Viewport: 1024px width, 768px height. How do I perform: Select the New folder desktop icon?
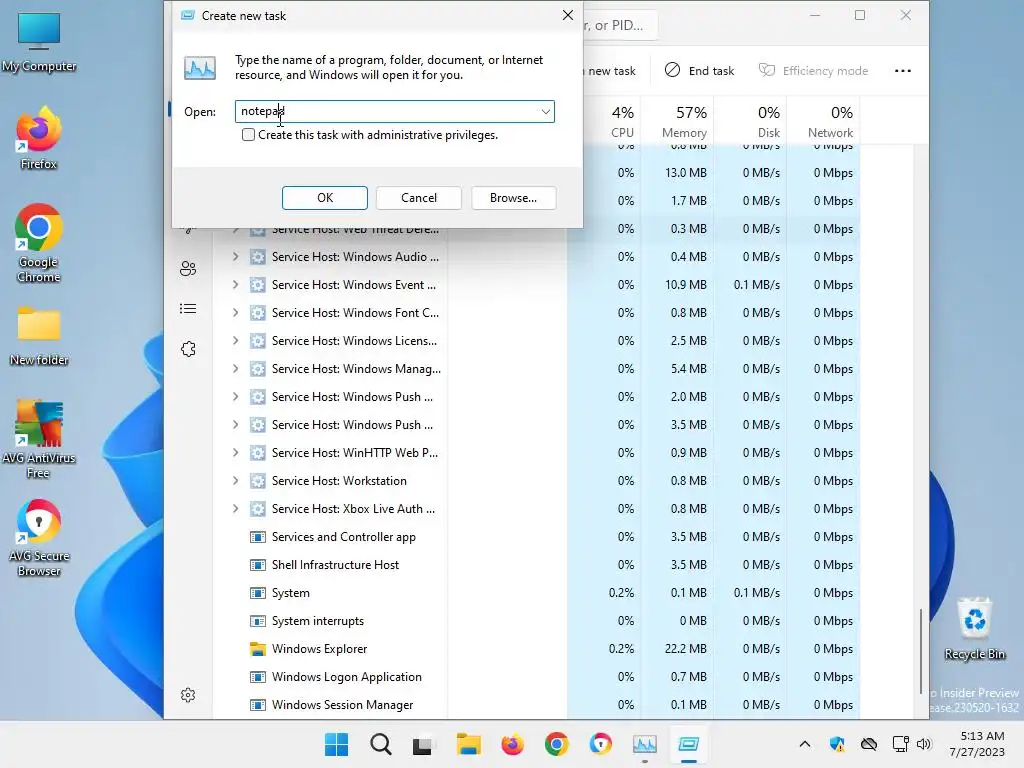point(39,336)
